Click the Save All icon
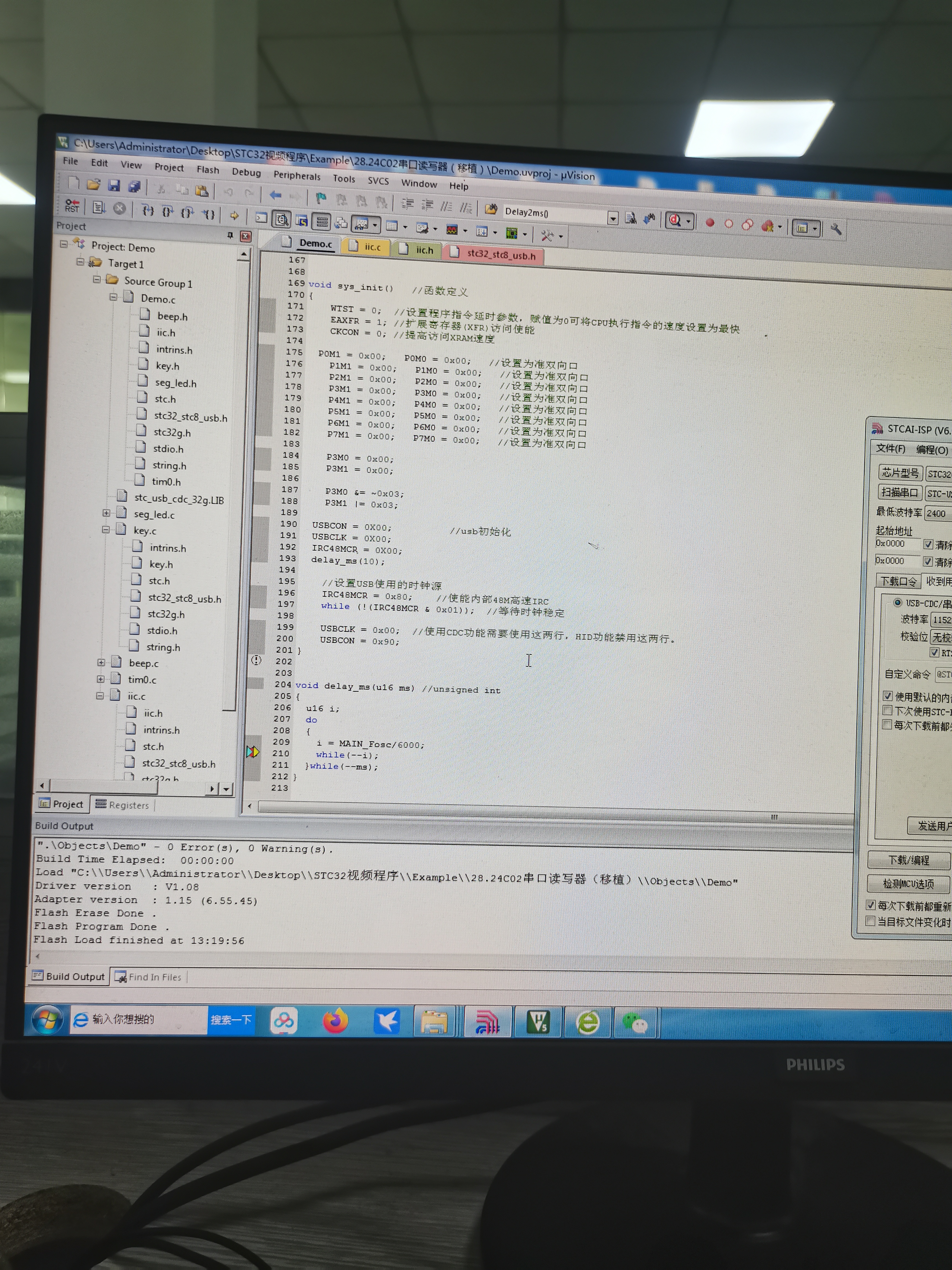Screen dimensions: 952x1270 [134, 187]
